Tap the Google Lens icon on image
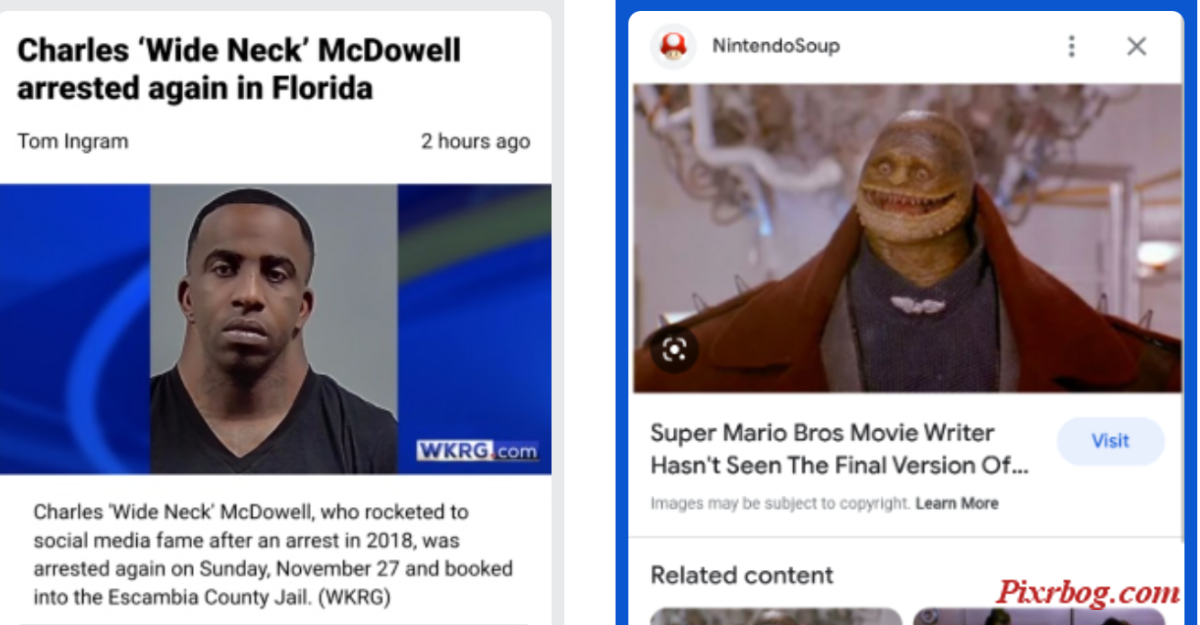This screenshot has height=625, width=1200. click(x=675, y=349)
